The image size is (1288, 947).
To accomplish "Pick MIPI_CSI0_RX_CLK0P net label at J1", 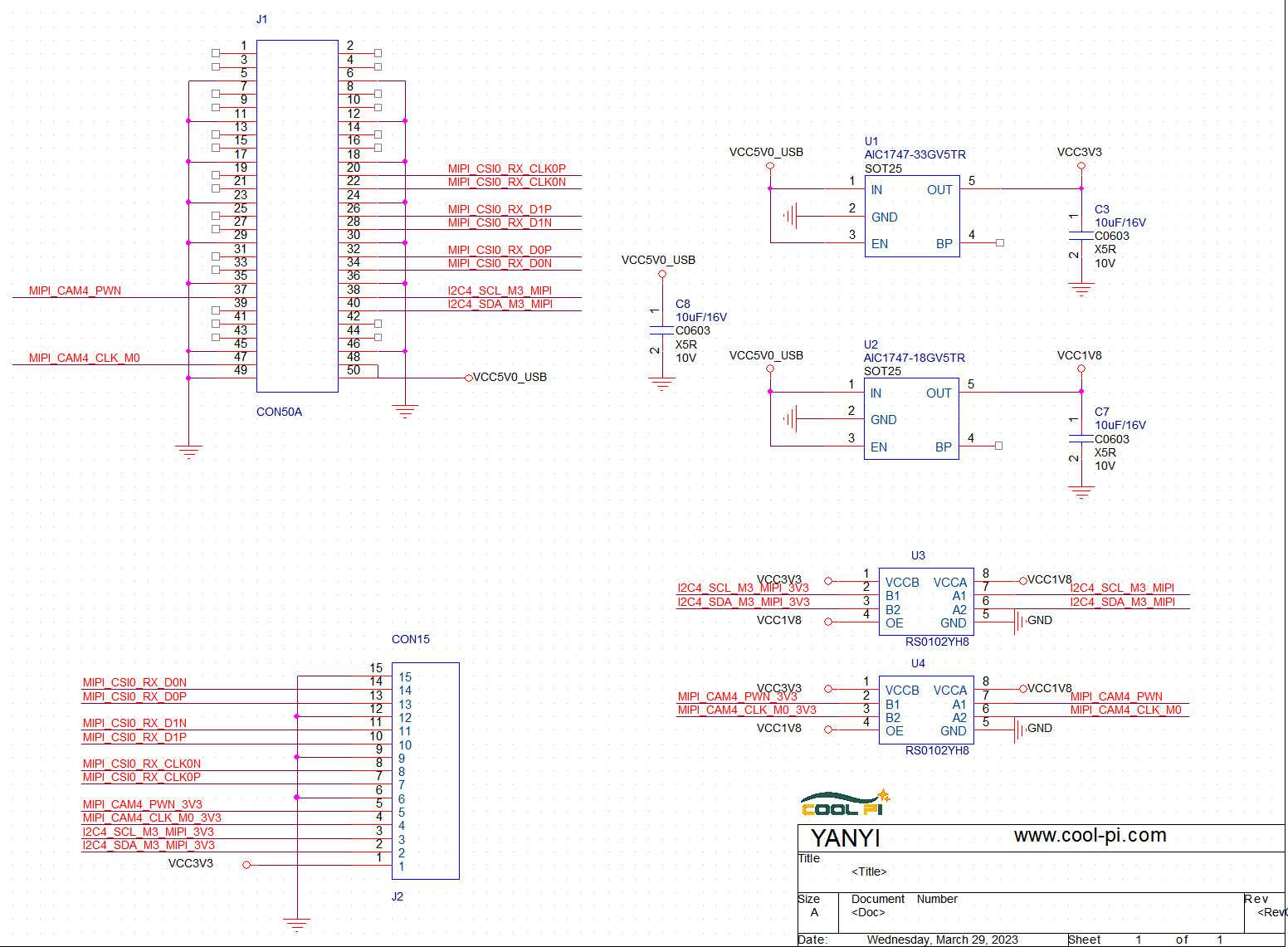I will [x=506, y=168].
